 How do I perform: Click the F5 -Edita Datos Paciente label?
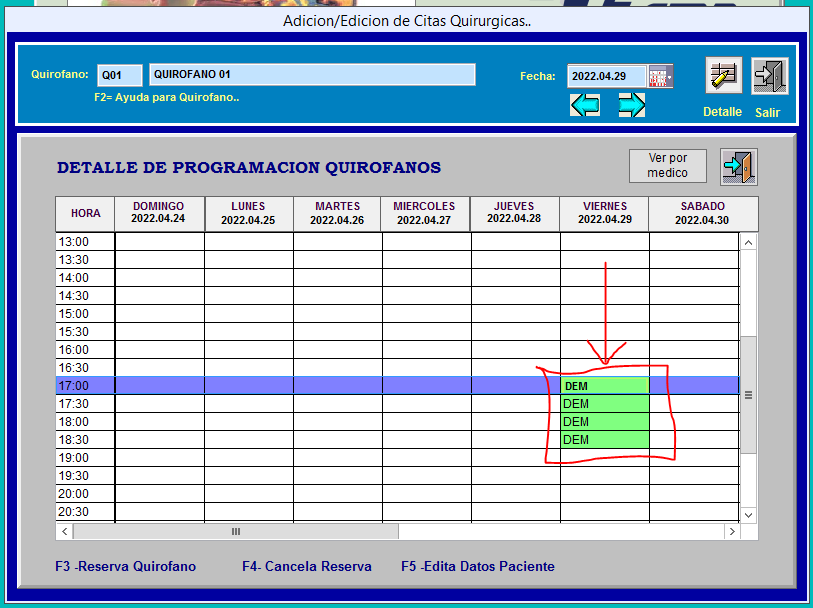coord(478,567)
